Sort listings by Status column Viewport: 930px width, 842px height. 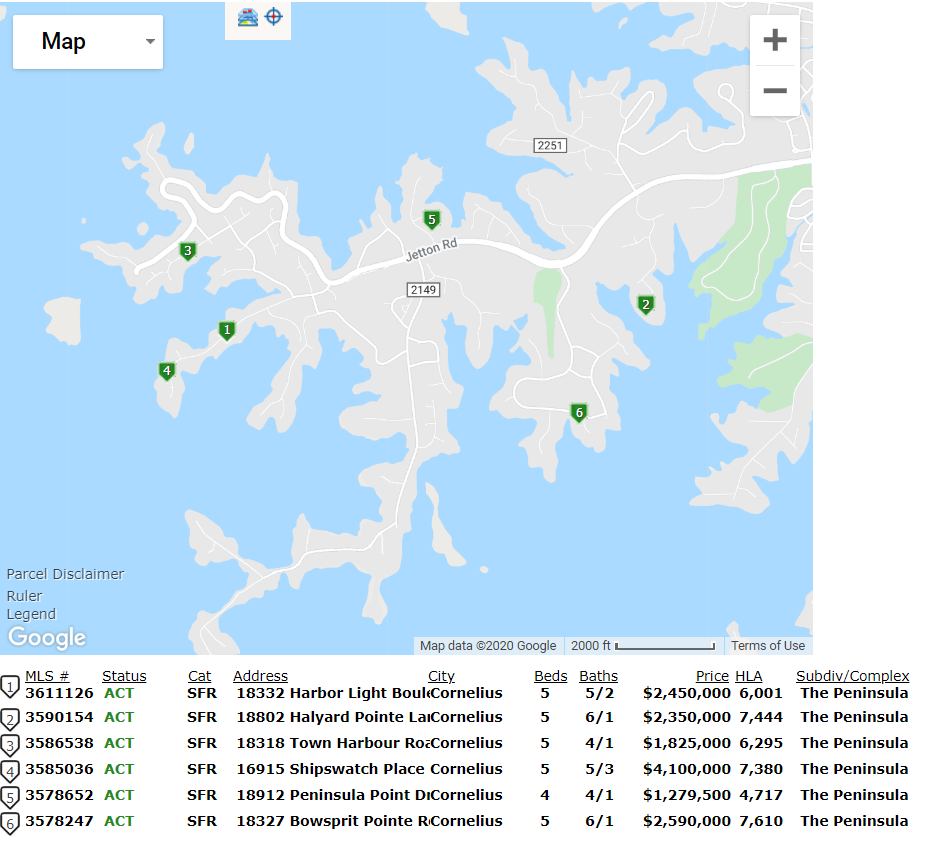124,676
